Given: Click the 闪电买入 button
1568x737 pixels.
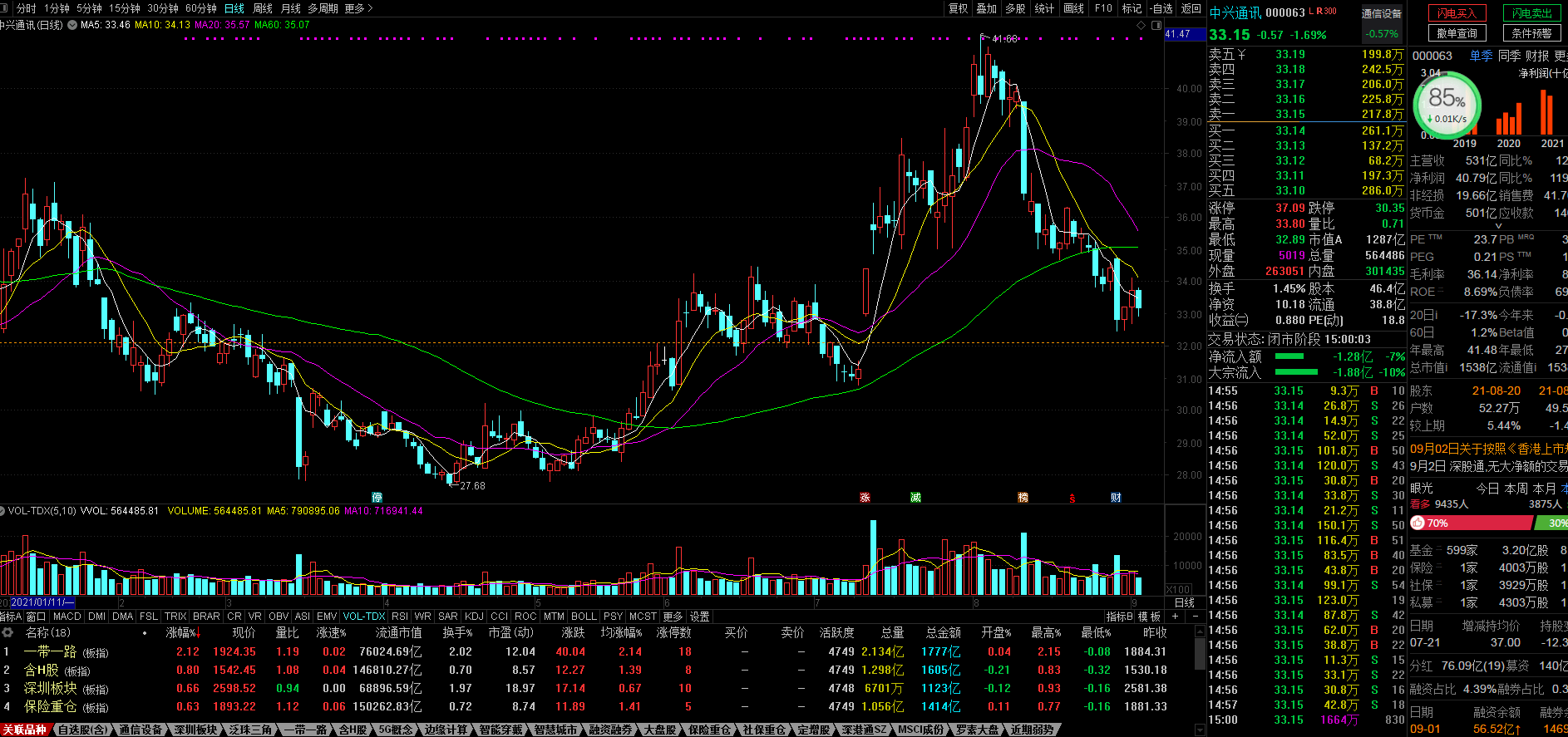Looking at the screenshot, I should pyautogui.click(x=1457, y=13).
